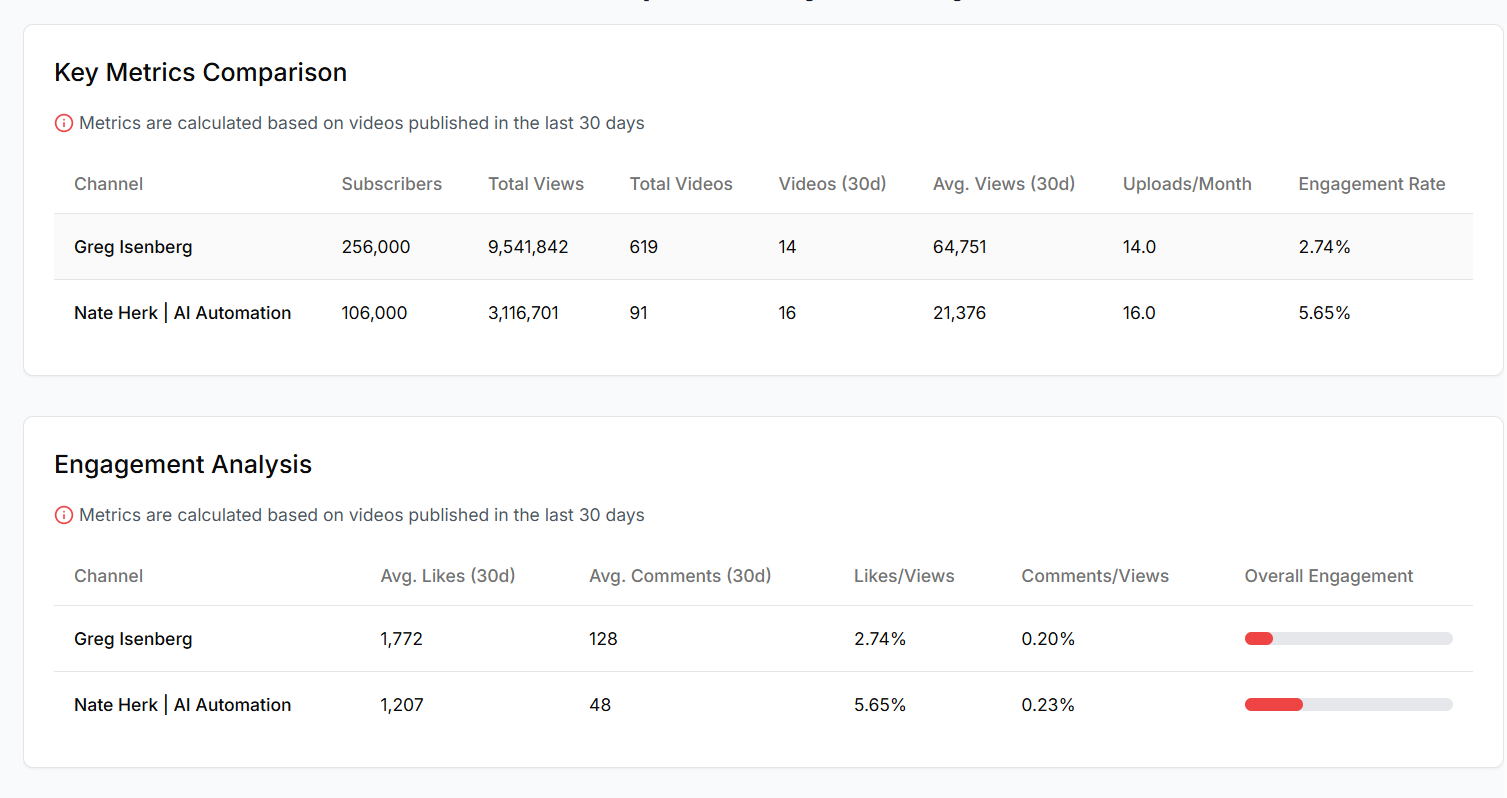Click the Channel header in Key Metrics table
The height and width of the screenshot is (798, 1507).
pos(109,184)
